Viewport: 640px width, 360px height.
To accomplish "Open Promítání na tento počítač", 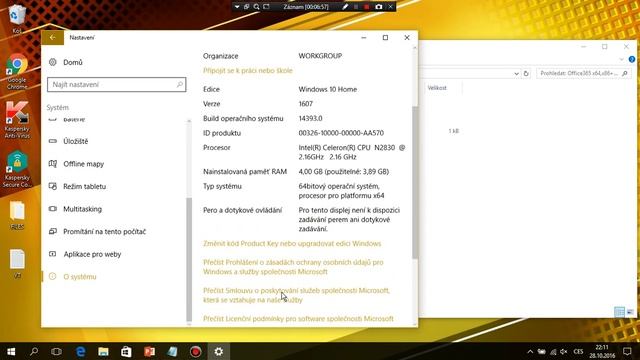I will pyautogui.click(x=104, y=231).
